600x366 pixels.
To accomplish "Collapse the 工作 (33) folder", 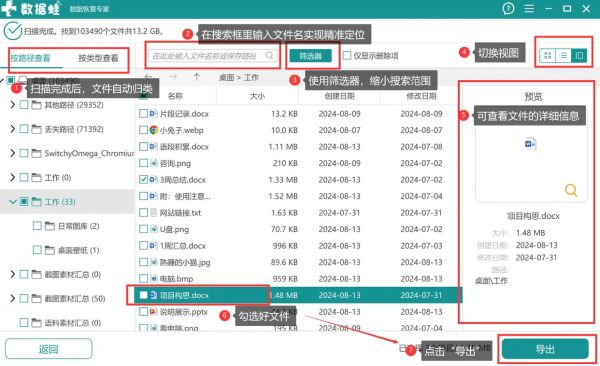I will [13, 202].
